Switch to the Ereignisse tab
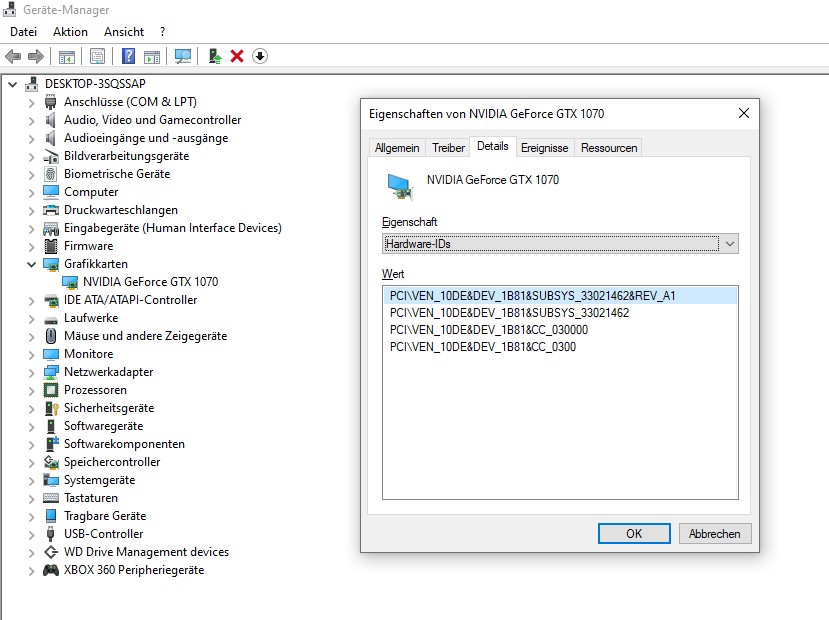The height and width of the screenshot is (620, 829). [x=544, y=148]
